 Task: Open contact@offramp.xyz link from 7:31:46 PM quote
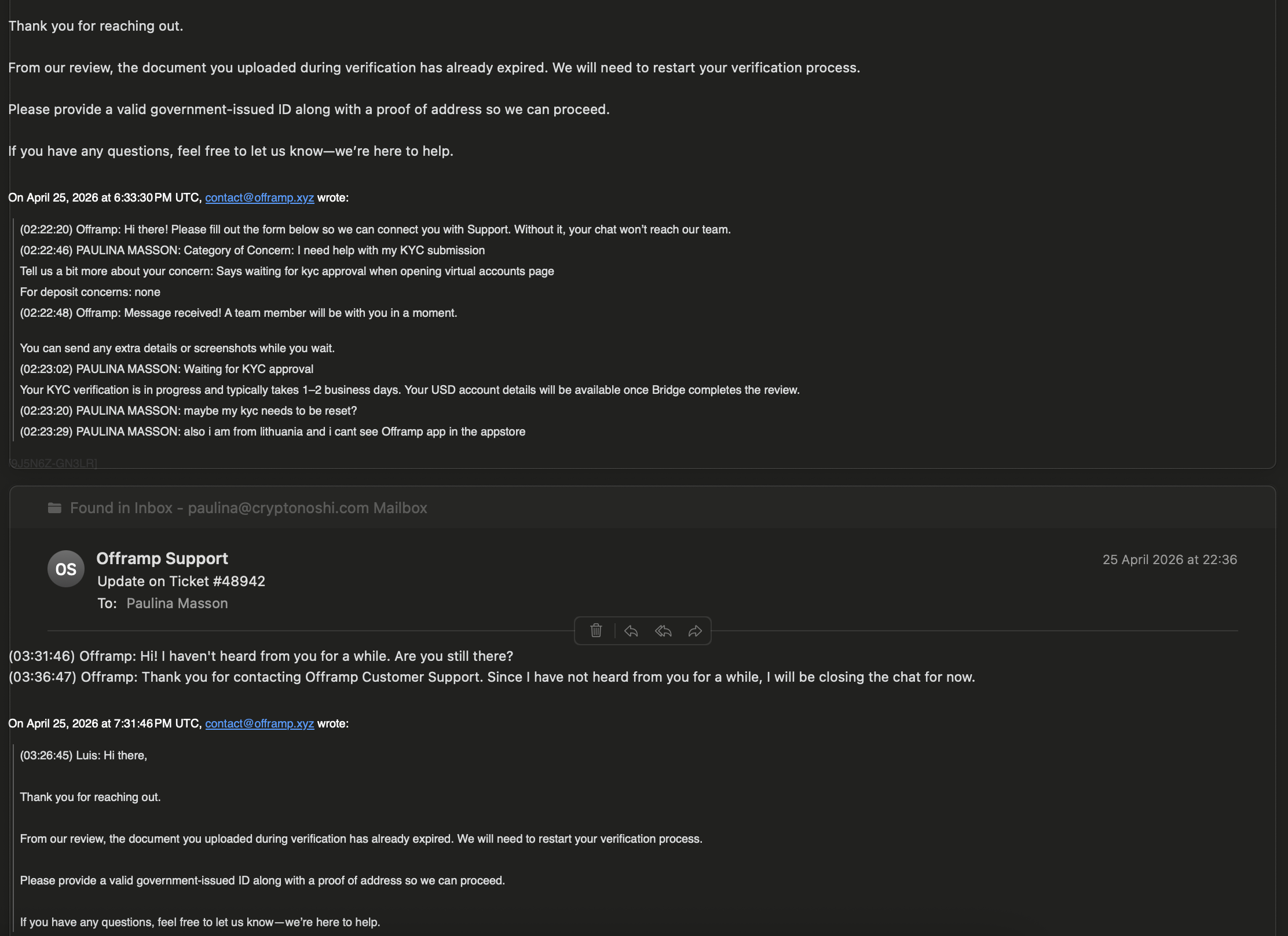259,723
